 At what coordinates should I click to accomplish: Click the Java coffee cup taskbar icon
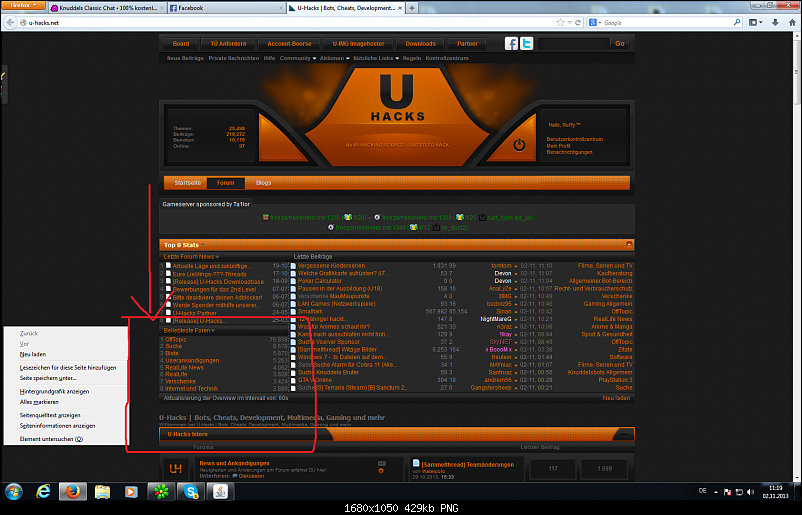point(220,492)
